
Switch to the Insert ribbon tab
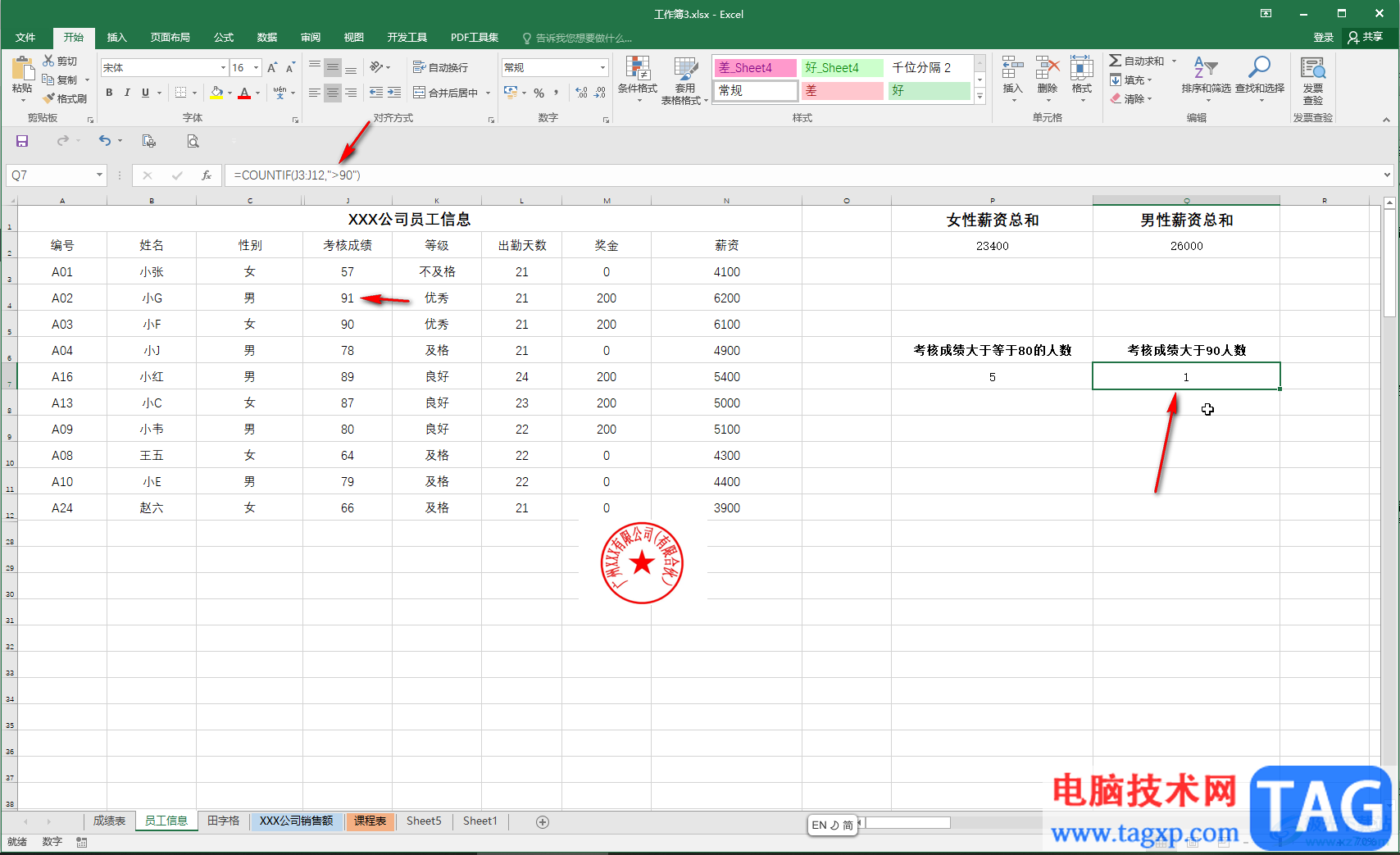[117, 37]
